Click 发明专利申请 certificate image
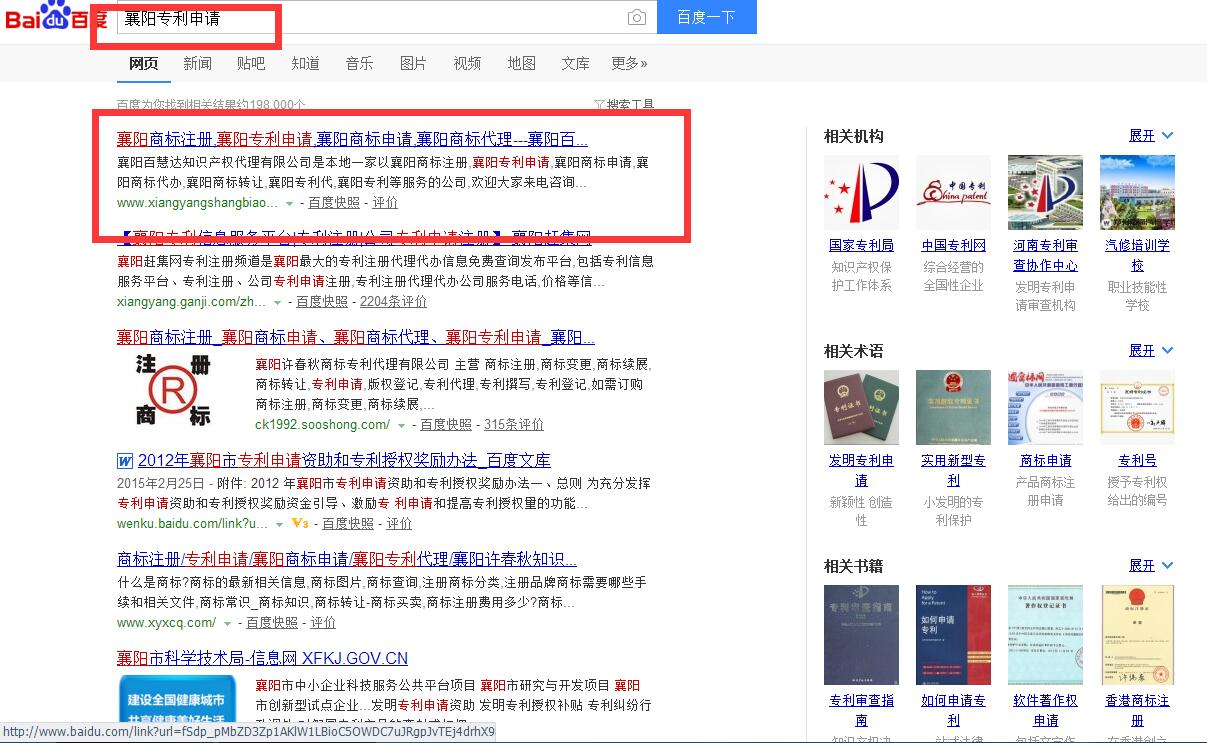This screenshot has height=743, width=1207. click(x=861, y=407)
